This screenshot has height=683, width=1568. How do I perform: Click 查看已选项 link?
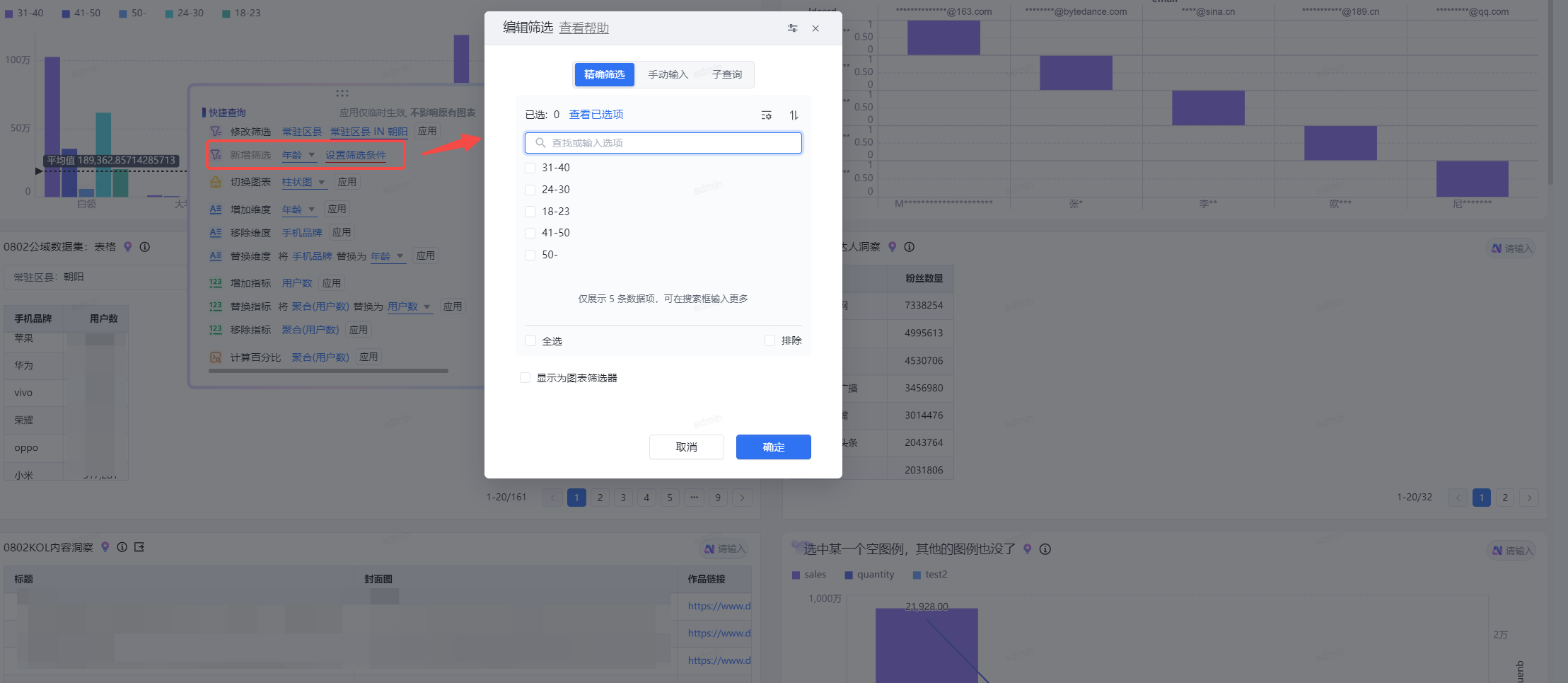pyautogui.click(x=596, y=115)
